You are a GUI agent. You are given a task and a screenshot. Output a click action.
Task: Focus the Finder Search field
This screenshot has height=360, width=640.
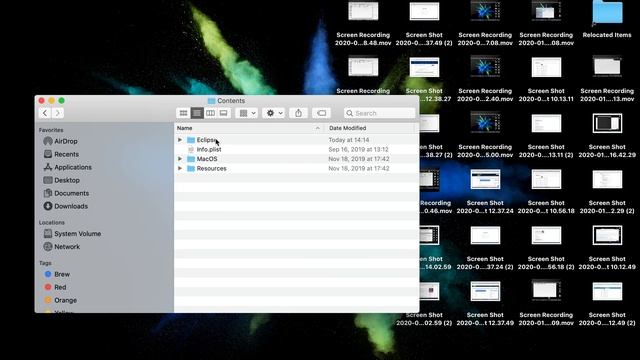380,113
